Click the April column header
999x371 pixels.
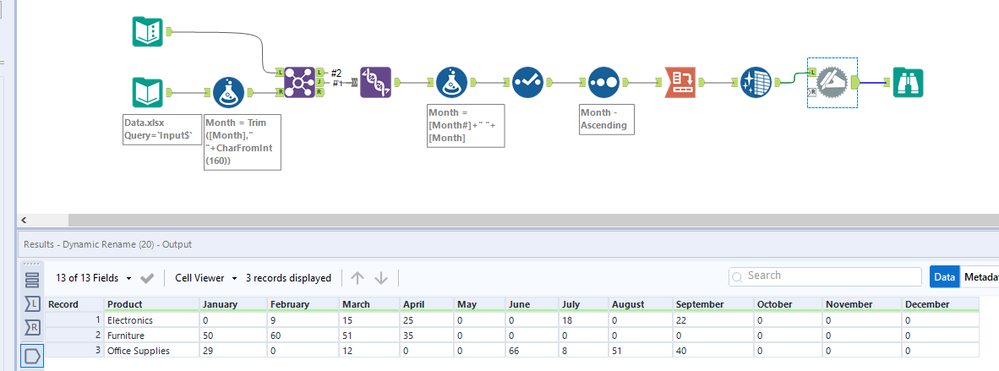(427, 304)
